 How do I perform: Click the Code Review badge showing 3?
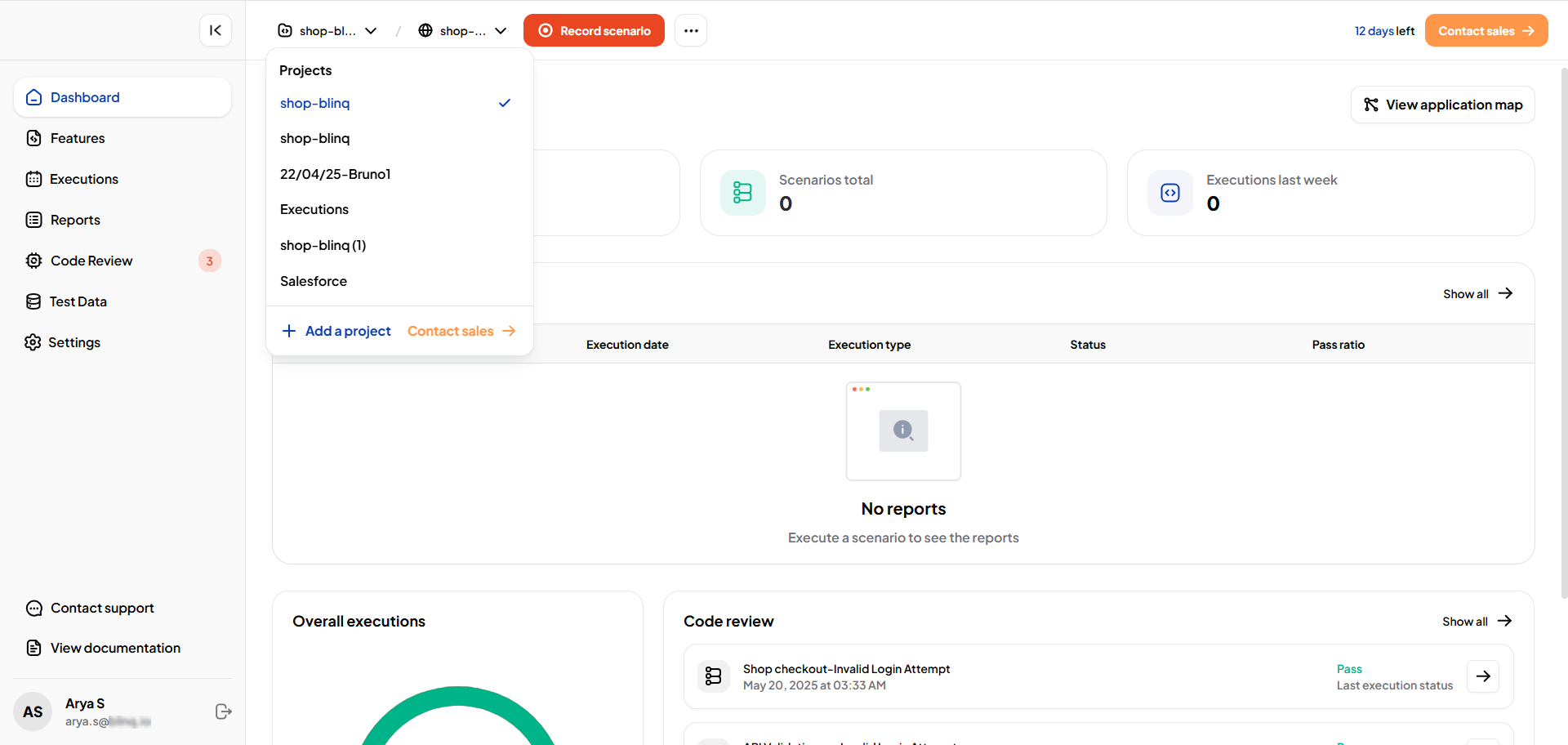click(x=210, y=261)
